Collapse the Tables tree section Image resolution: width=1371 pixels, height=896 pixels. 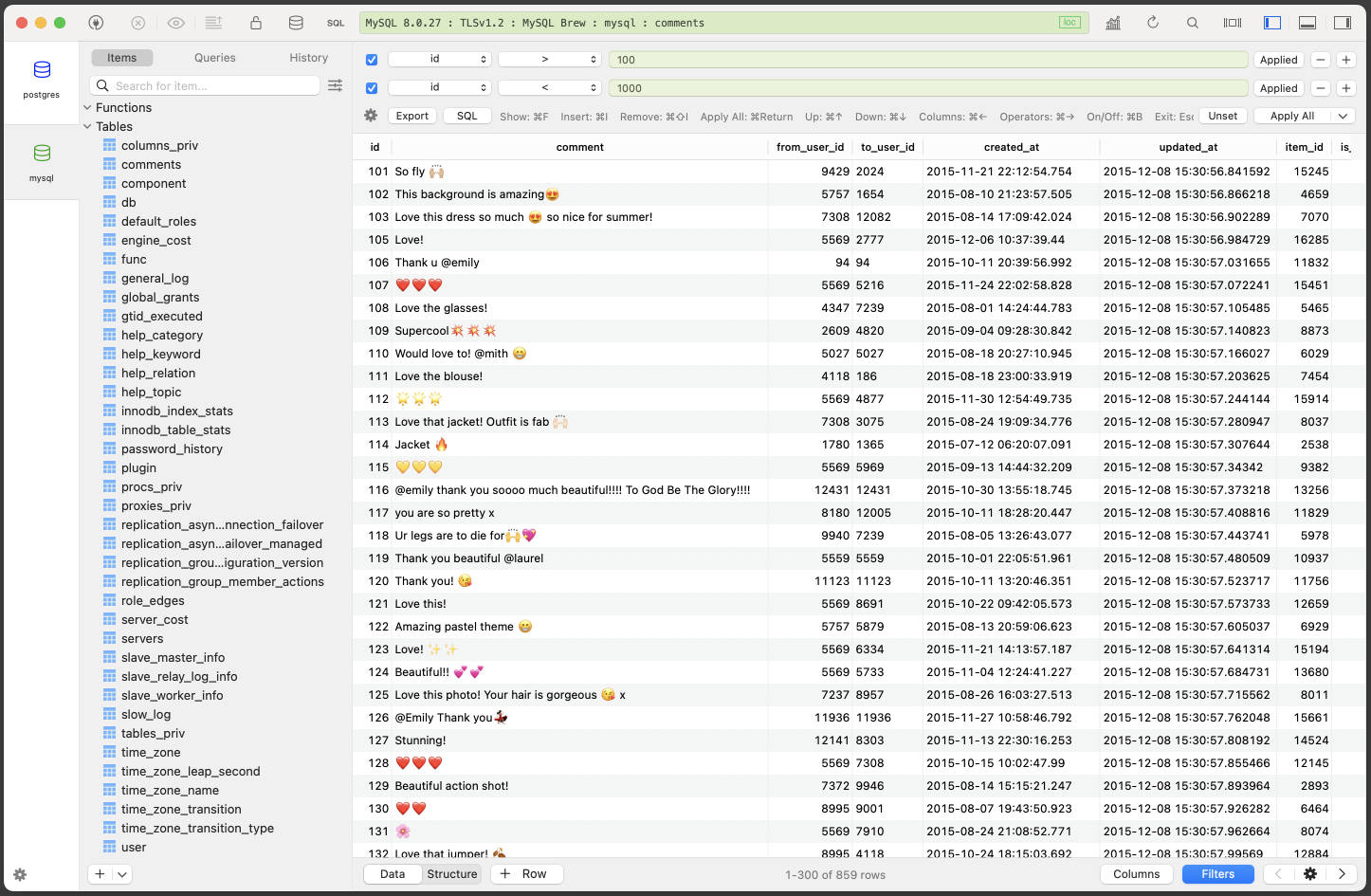(x=88, y=126)
